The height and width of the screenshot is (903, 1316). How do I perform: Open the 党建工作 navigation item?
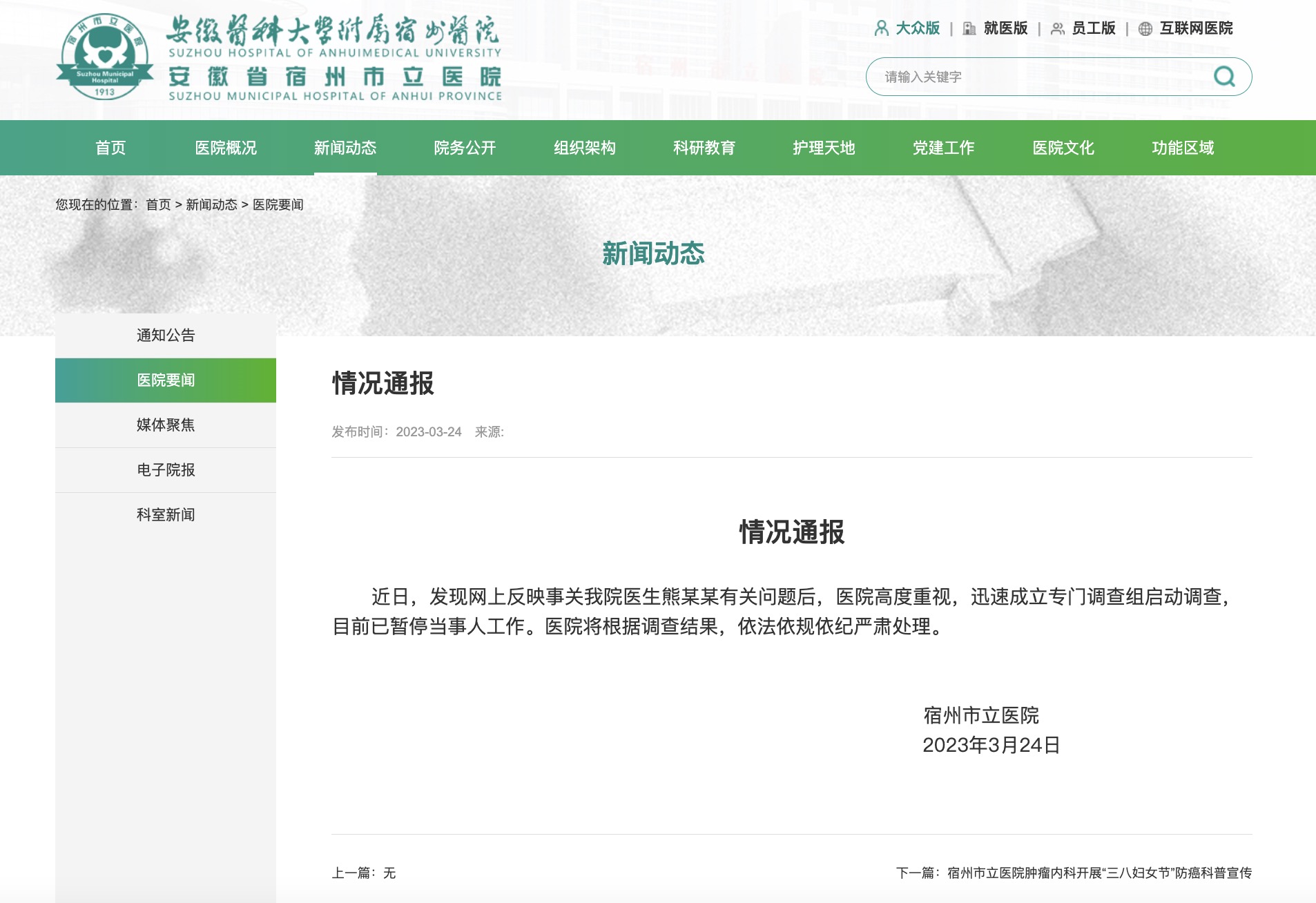943,148
